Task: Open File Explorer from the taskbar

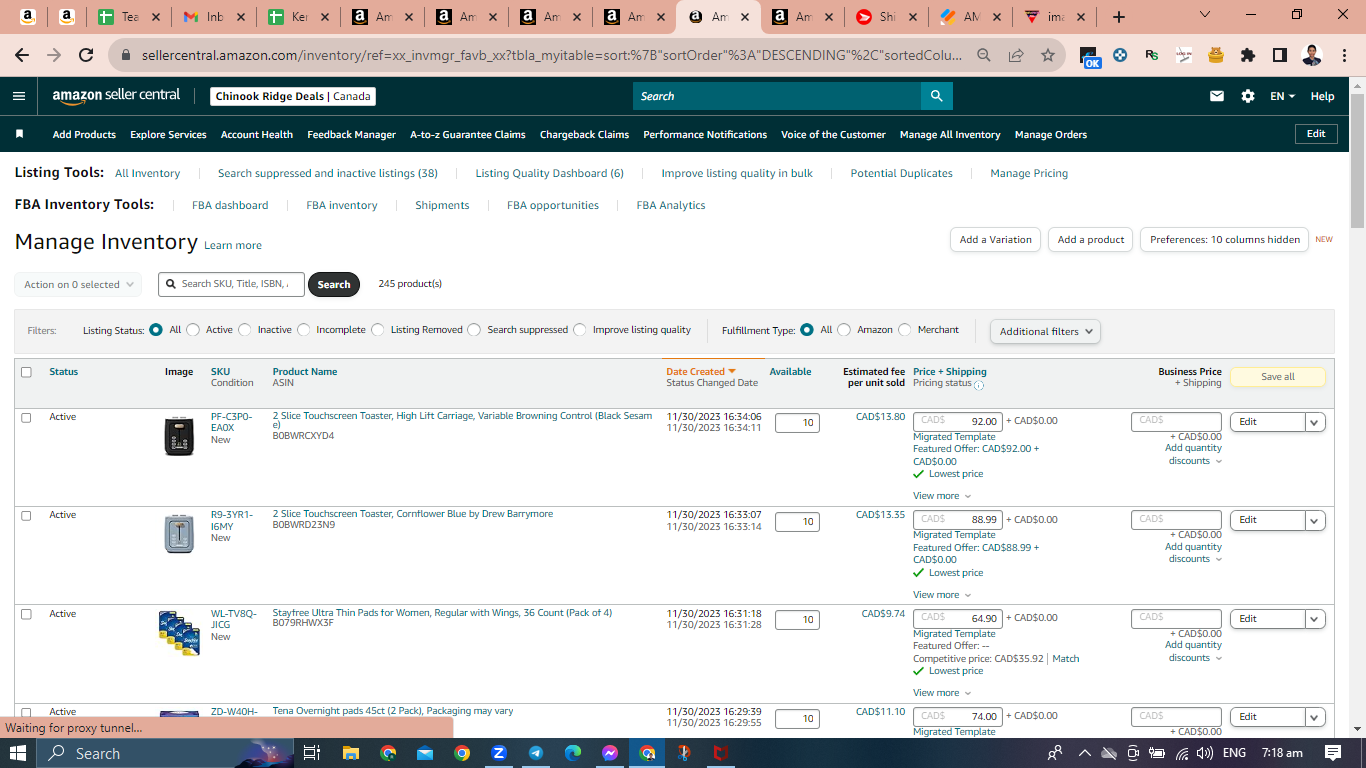Action: [x=350, y=753]
